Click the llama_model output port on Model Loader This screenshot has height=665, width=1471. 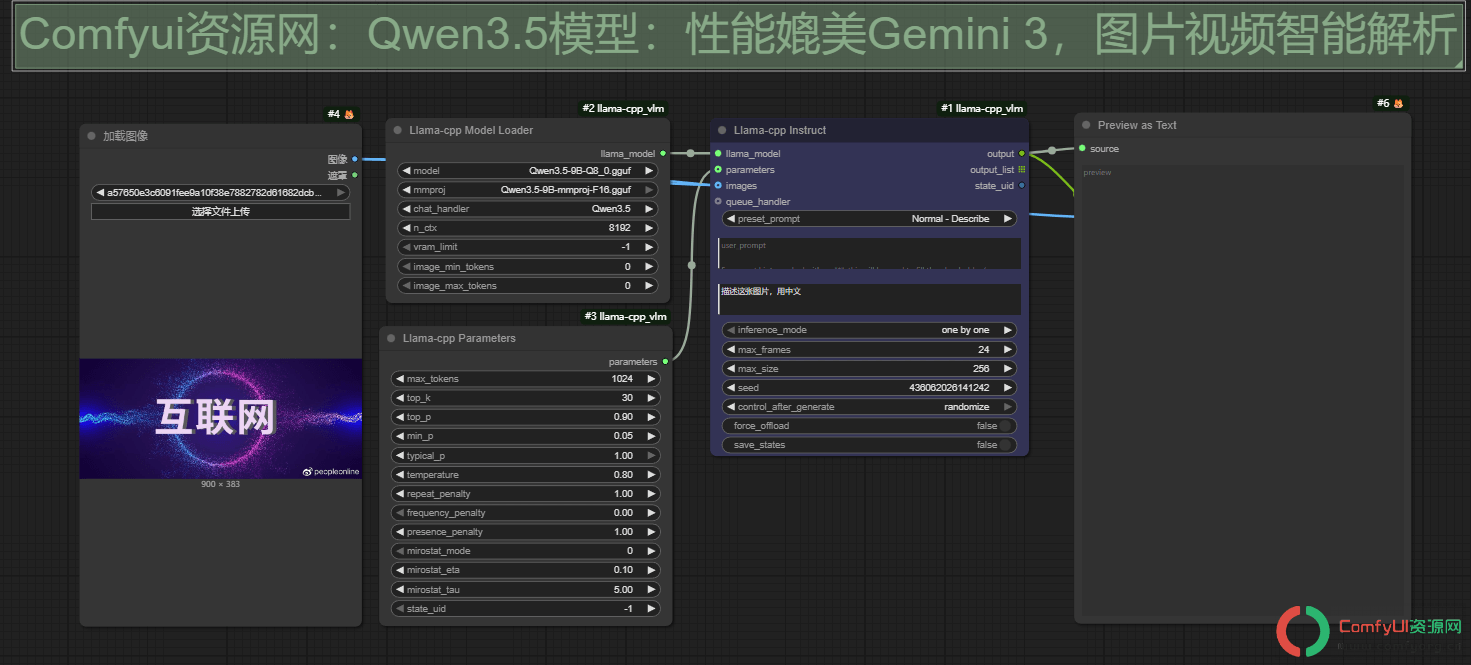663,154
